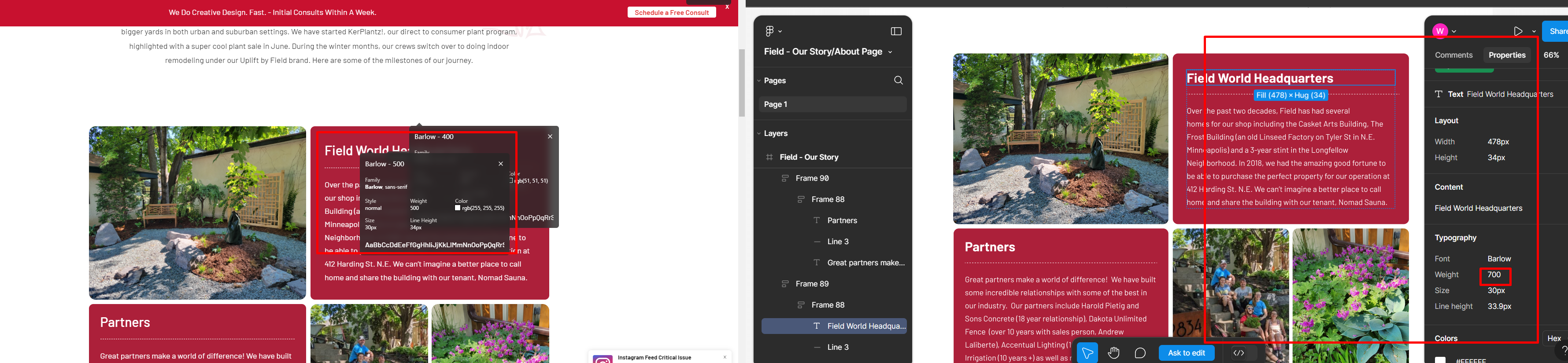Open dropdown next to Figma logo
Viewport: 1568px width, 363px height.
click(x=780, y=31)
